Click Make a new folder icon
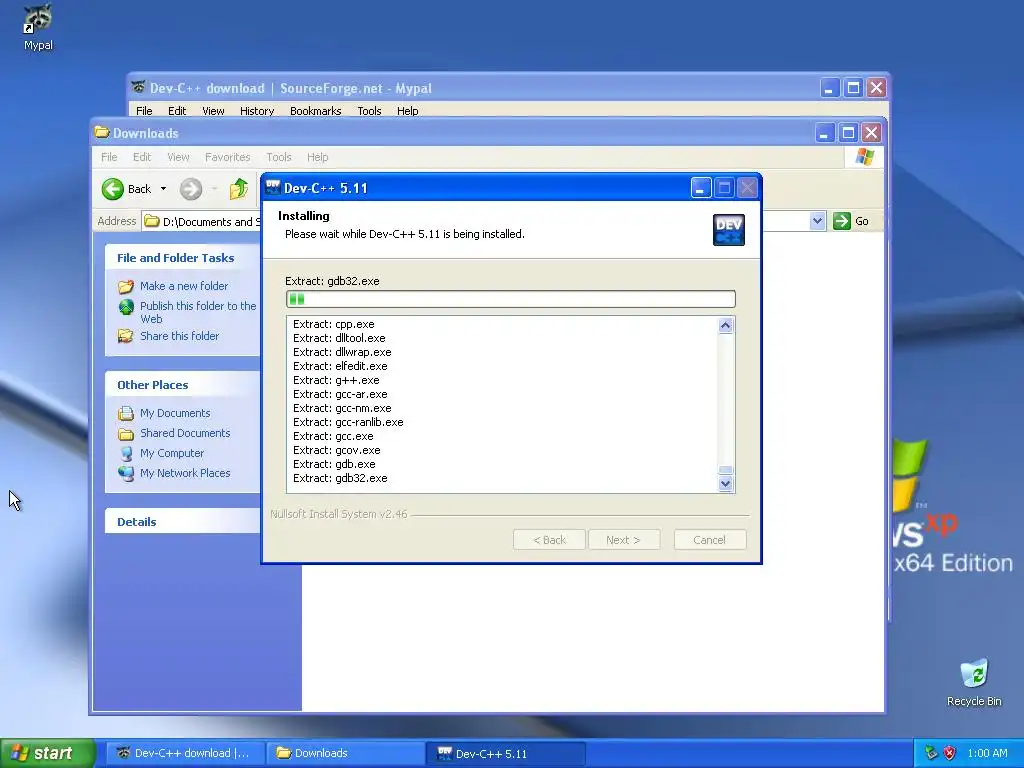 [126, 287]
